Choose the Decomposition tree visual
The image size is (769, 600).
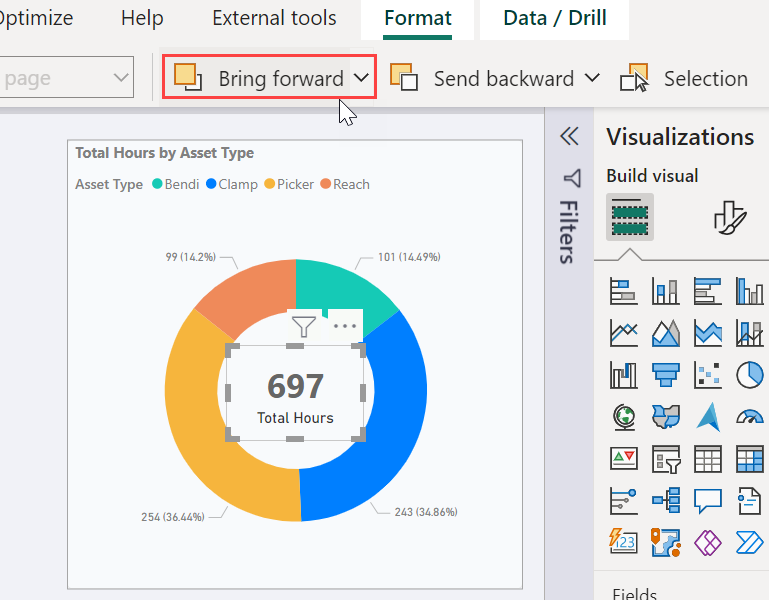click(666, 501)
